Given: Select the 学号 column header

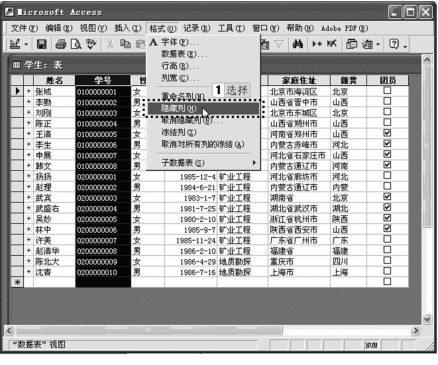Looking at the screenshot, I should 103,80.
